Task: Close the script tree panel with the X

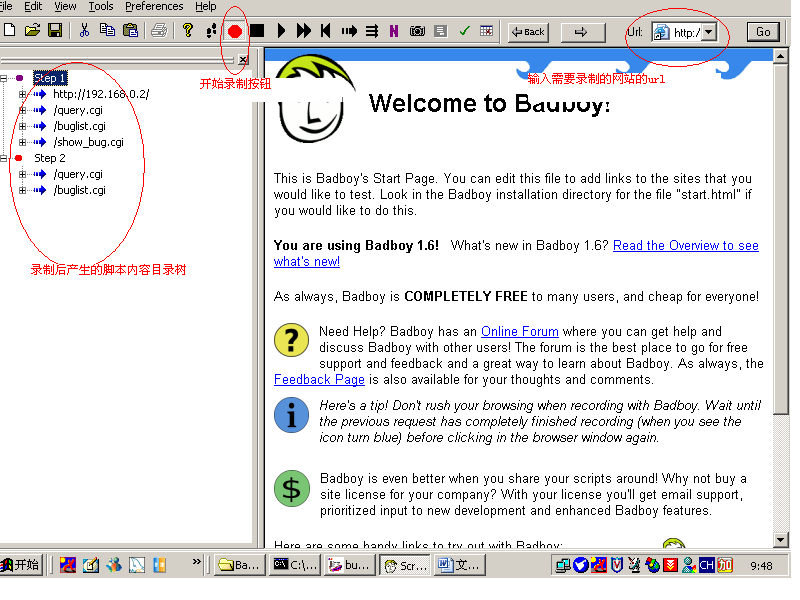Action: point(243,60)
